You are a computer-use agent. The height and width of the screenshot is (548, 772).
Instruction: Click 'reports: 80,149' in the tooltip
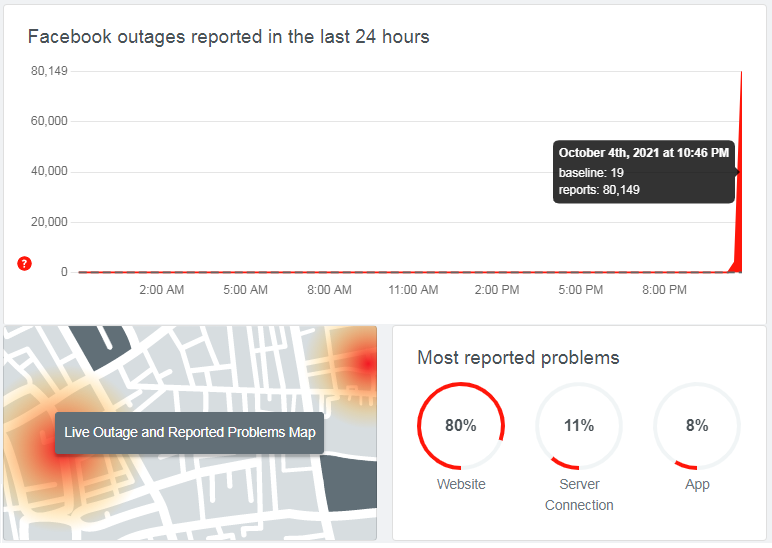(x=599, y=190)
